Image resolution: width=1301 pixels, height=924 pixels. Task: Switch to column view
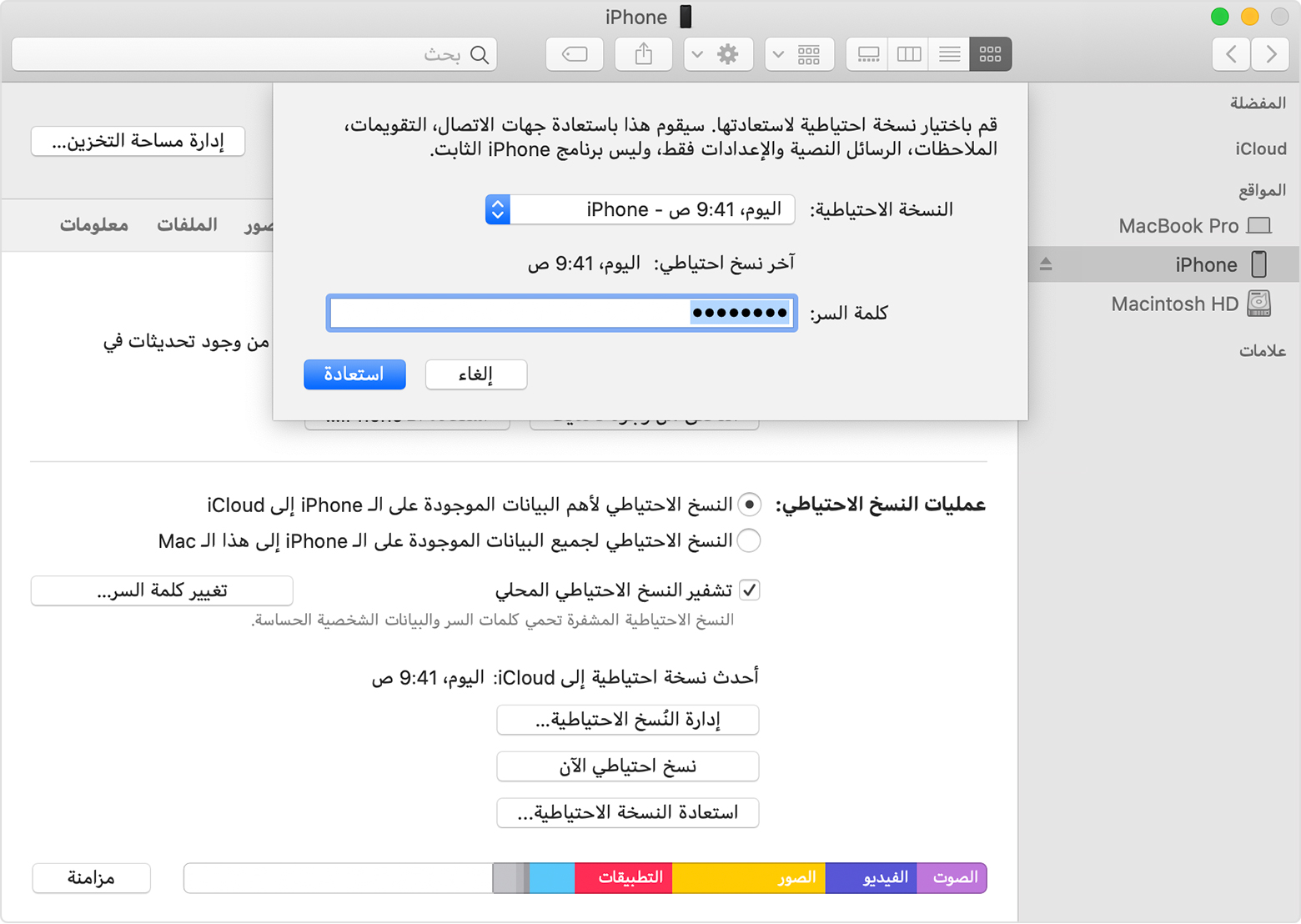tap(908, 54)
